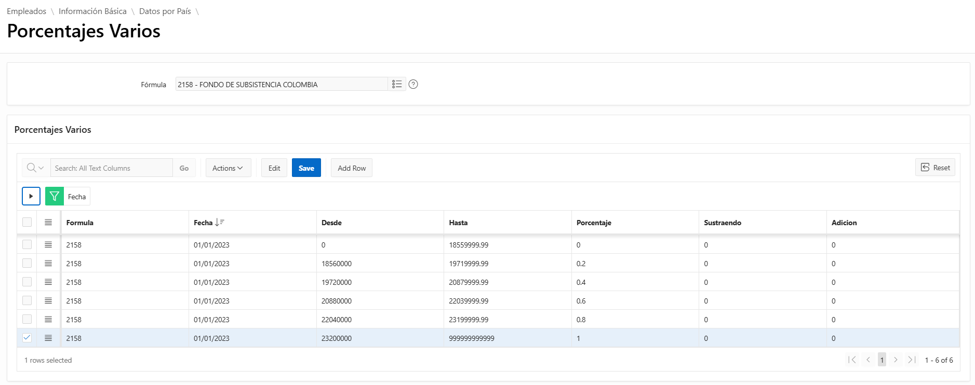Expand the filter bar arrow toggle
Viewport: 975px width, 385px height.
(31, 196)
